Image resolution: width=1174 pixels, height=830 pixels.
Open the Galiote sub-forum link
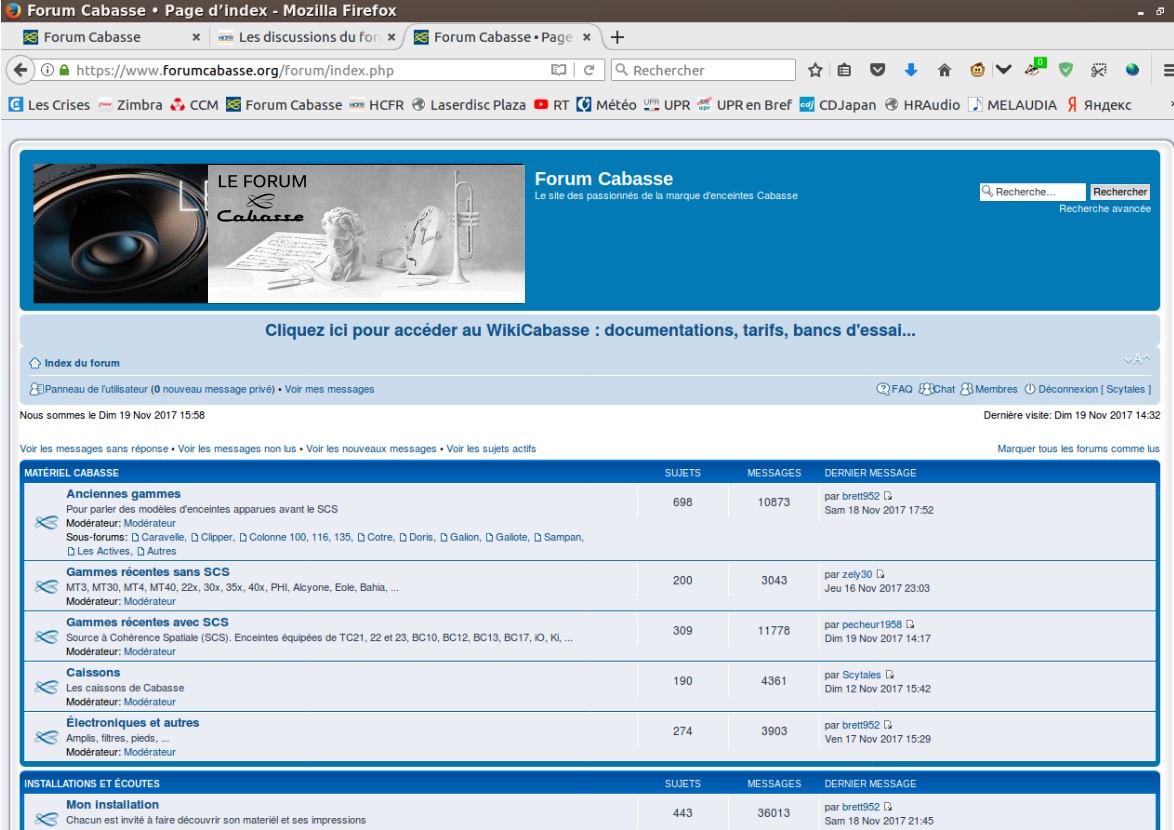511,537
